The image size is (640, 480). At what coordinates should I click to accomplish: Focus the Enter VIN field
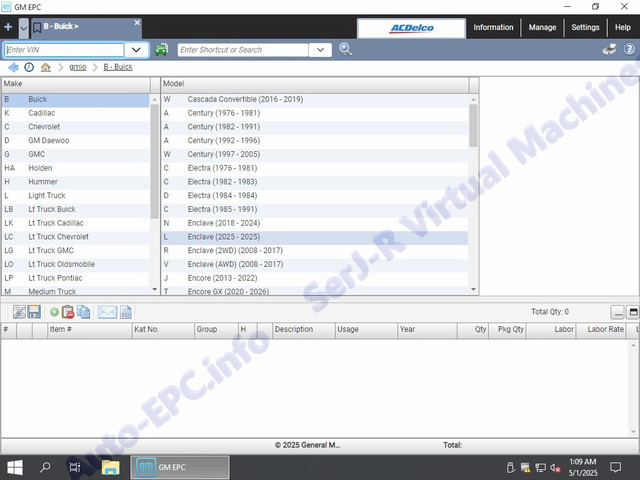64,50
